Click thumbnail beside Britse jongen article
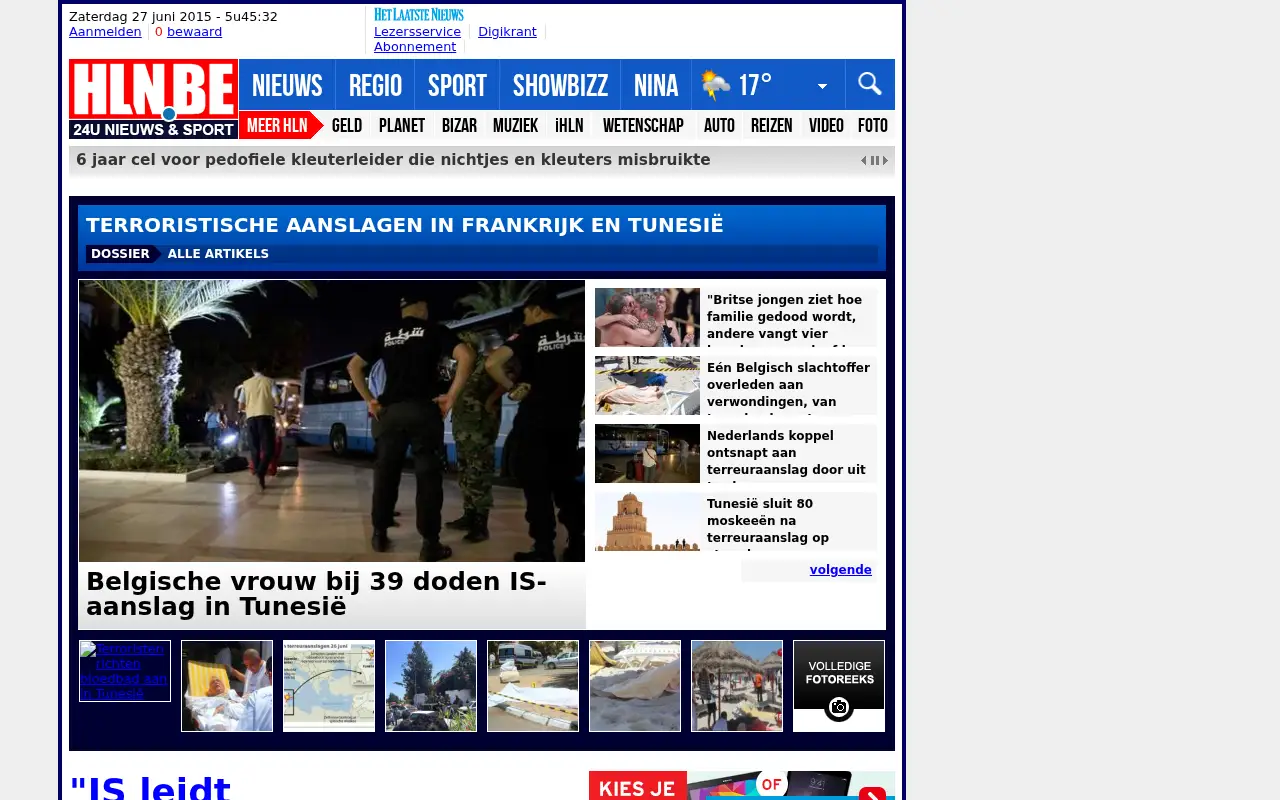 647,317
